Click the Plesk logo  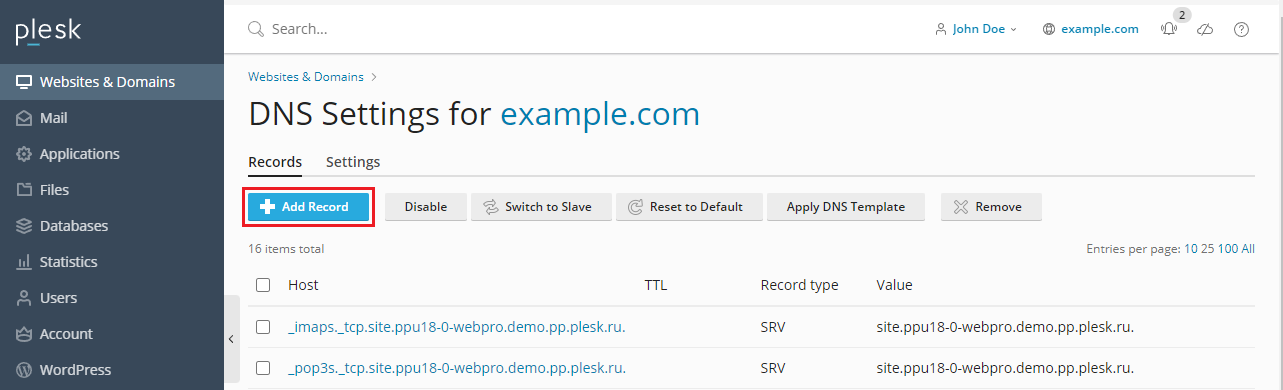pyautogui.click(x=48, y=32)
